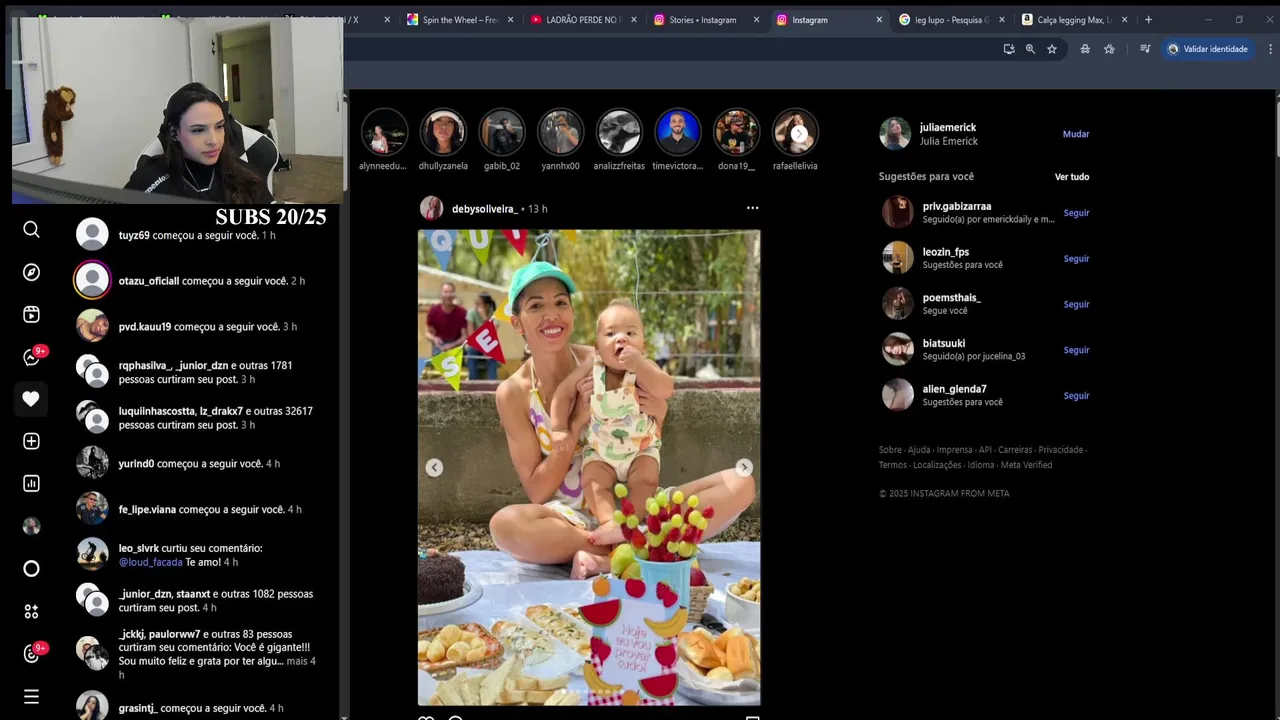Click Meta Verified footer link
This screenshot has height=720, width=1280.
(1026, 465)
